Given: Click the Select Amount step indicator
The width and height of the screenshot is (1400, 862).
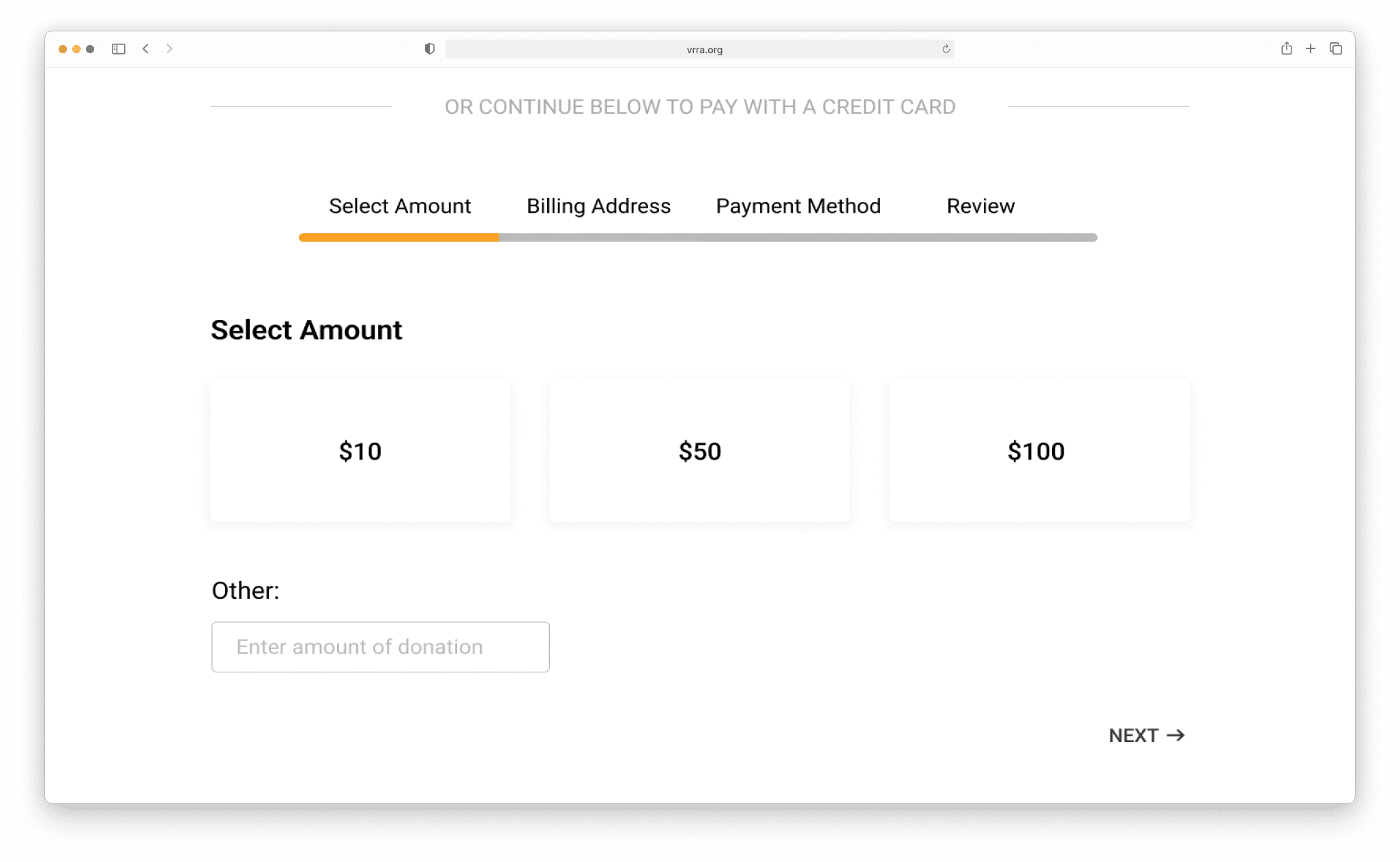Looking at the screenshot, I should click(400, 206).
